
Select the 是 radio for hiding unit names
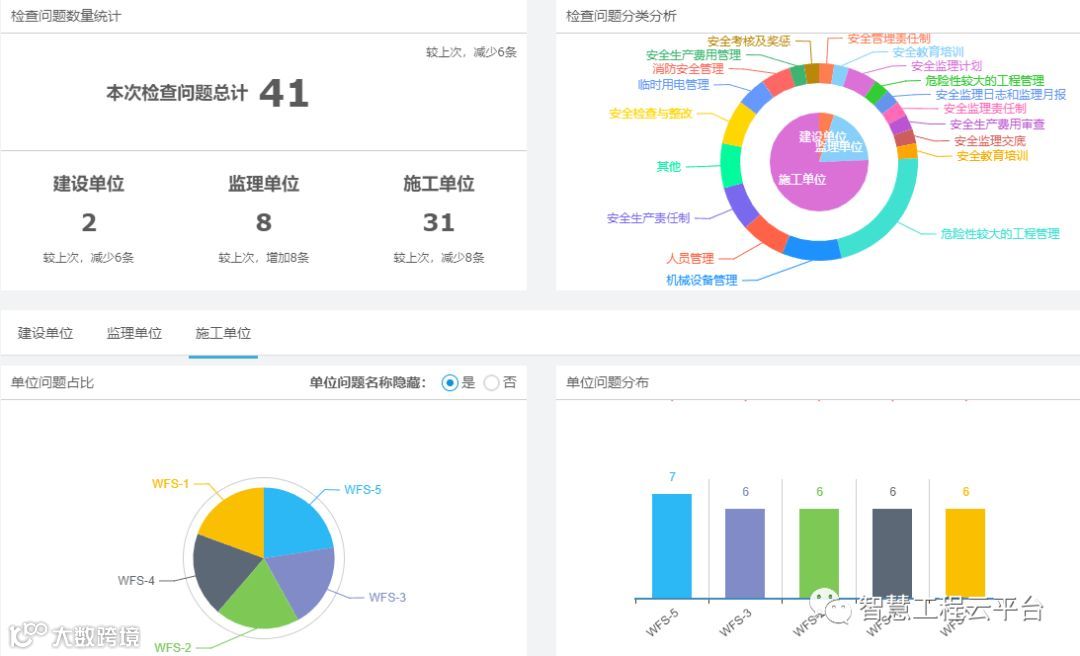pos(450,382)
